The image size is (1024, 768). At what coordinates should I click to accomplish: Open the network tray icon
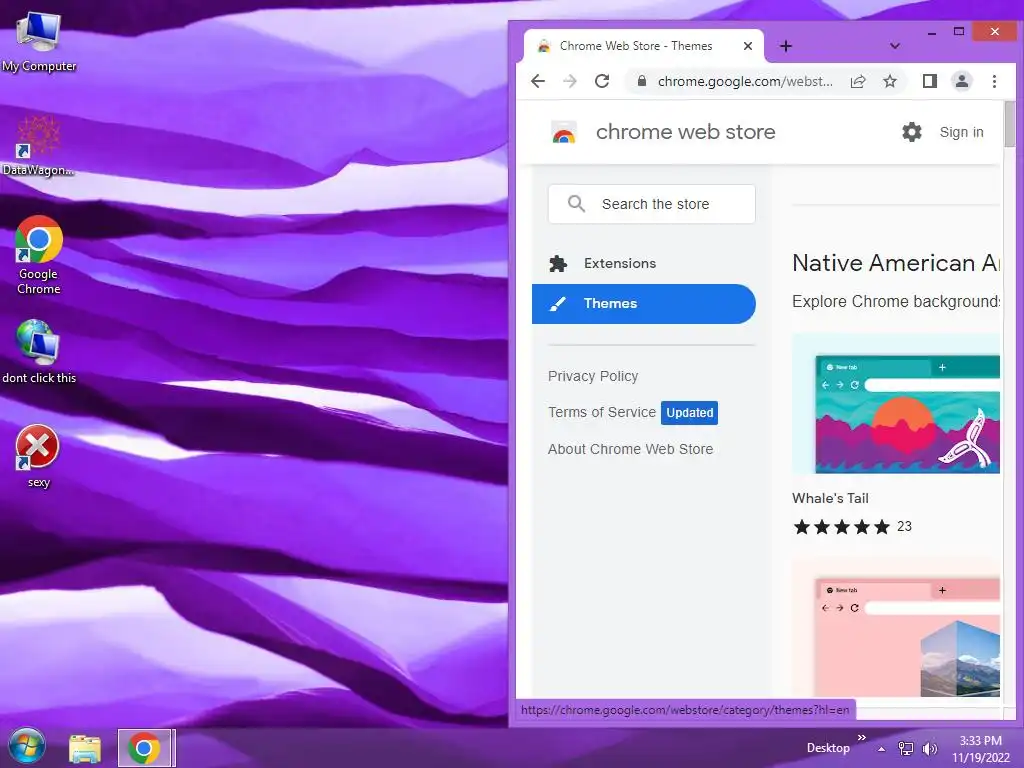tap(906, 748)
